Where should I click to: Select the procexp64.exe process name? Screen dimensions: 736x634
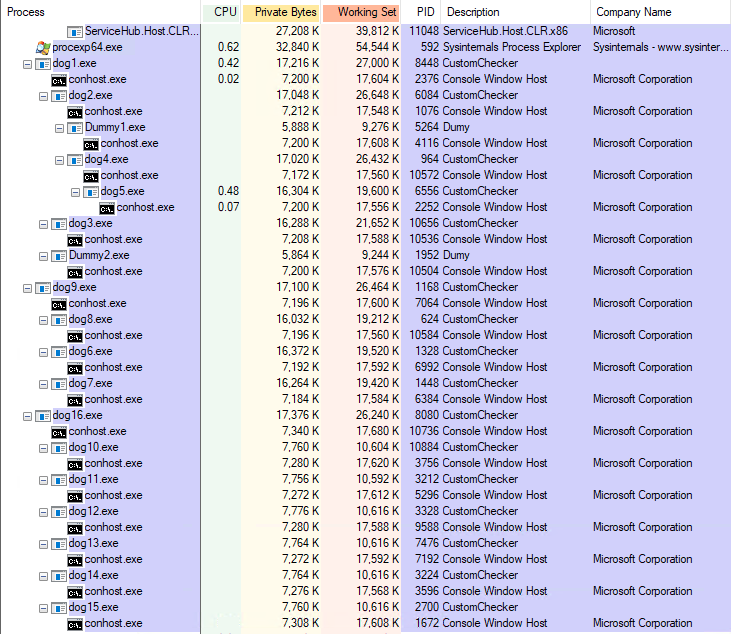(x=87, y=47)
